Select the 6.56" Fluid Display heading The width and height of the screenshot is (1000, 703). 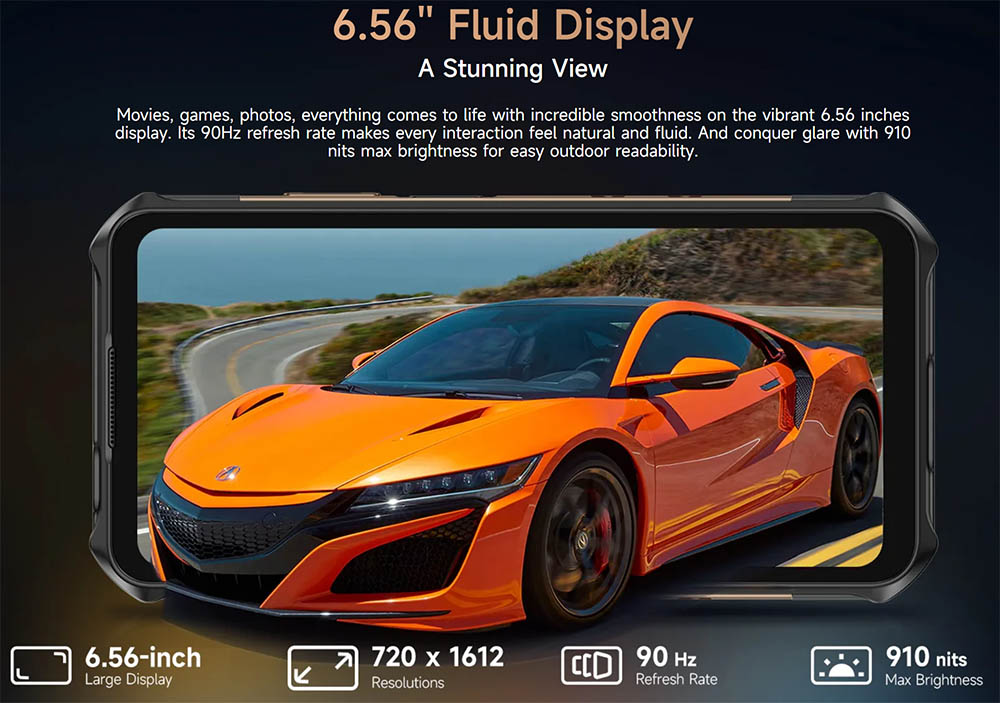coord(512,27)
